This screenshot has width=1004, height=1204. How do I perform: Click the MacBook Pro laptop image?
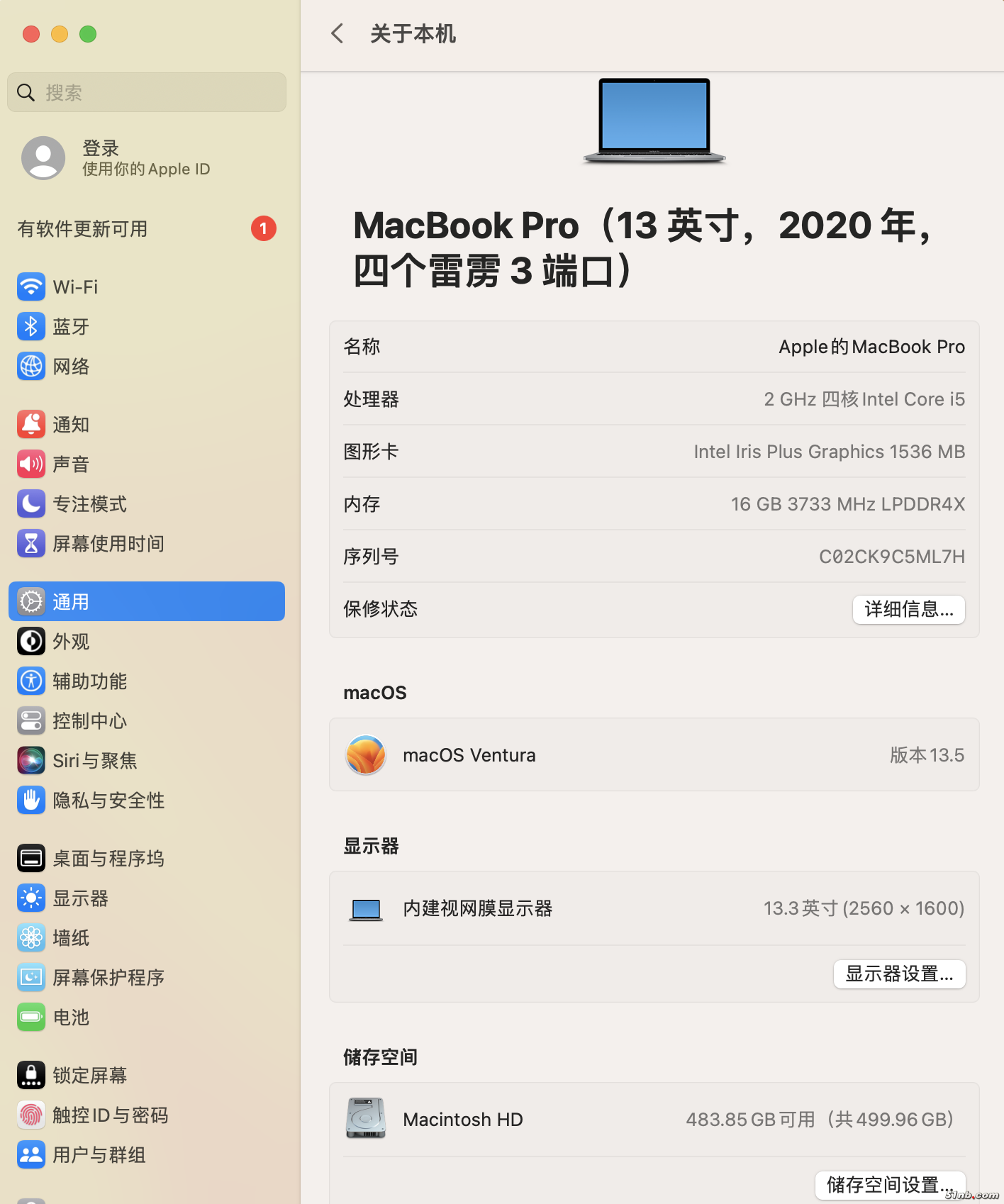[654, 121]
